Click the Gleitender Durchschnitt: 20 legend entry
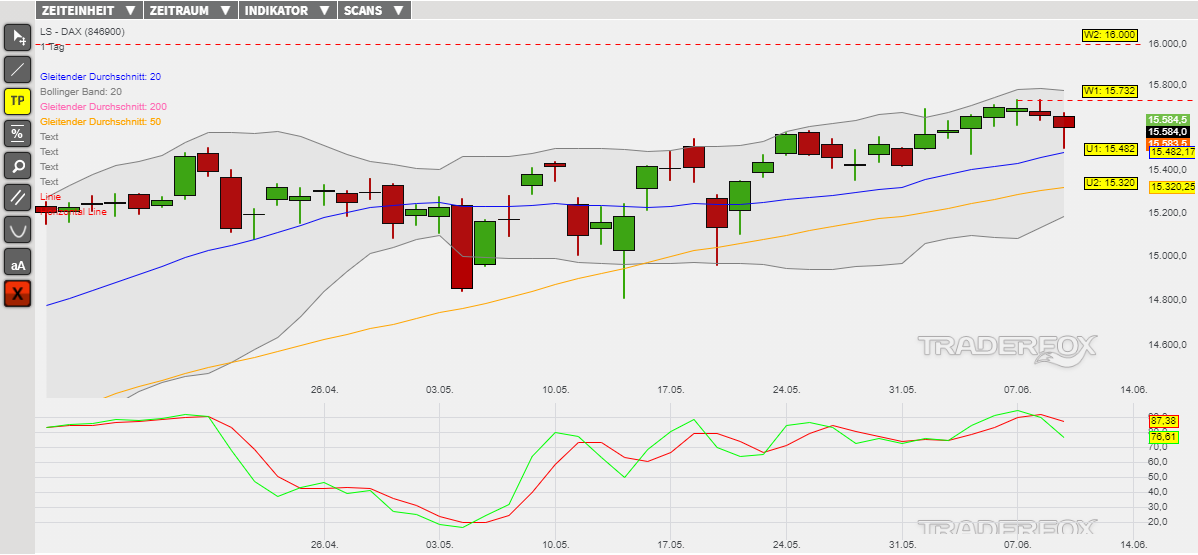 point(100,77)
